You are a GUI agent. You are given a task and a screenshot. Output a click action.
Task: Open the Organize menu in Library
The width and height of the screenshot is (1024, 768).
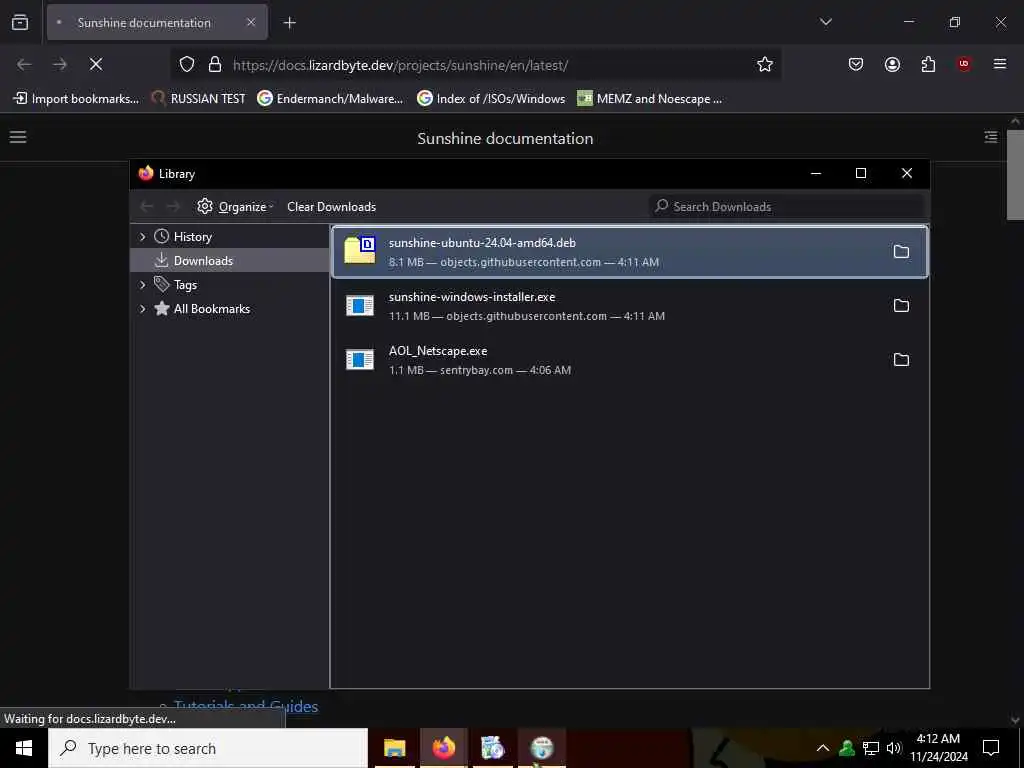(x=235, y=206)
